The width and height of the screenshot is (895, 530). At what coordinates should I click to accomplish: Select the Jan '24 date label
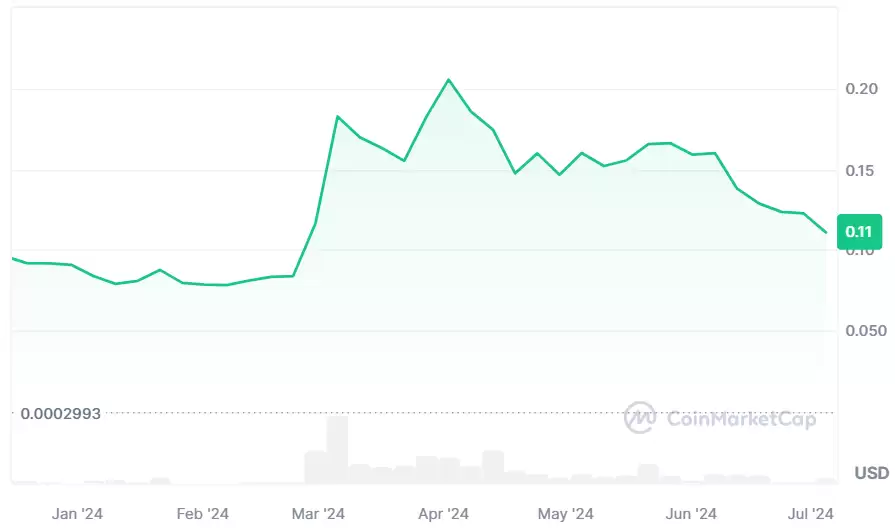[x=77, y=514]
